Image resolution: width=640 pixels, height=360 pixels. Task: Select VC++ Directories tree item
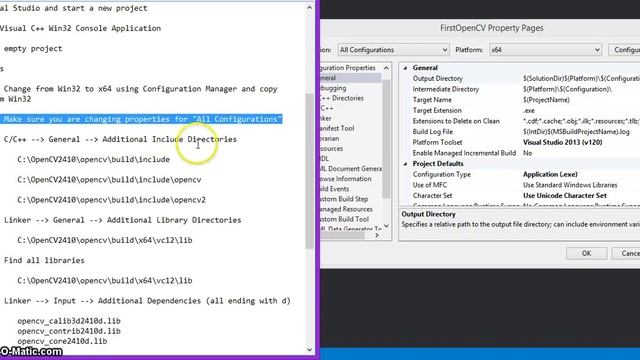342,98
